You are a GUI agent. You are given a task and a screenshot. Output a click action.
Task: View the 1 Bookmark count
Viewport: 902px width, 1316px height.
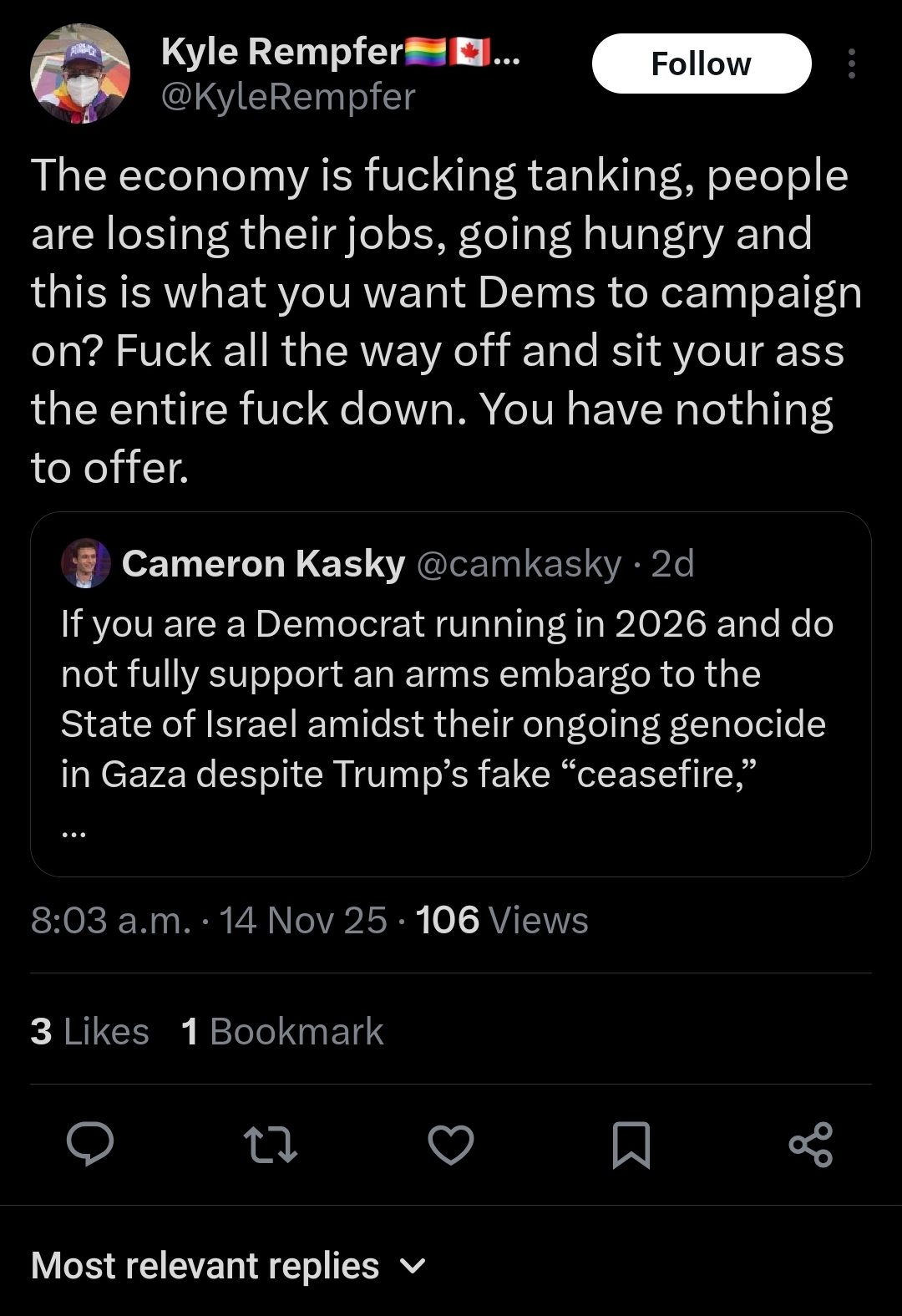[282, 1031]
